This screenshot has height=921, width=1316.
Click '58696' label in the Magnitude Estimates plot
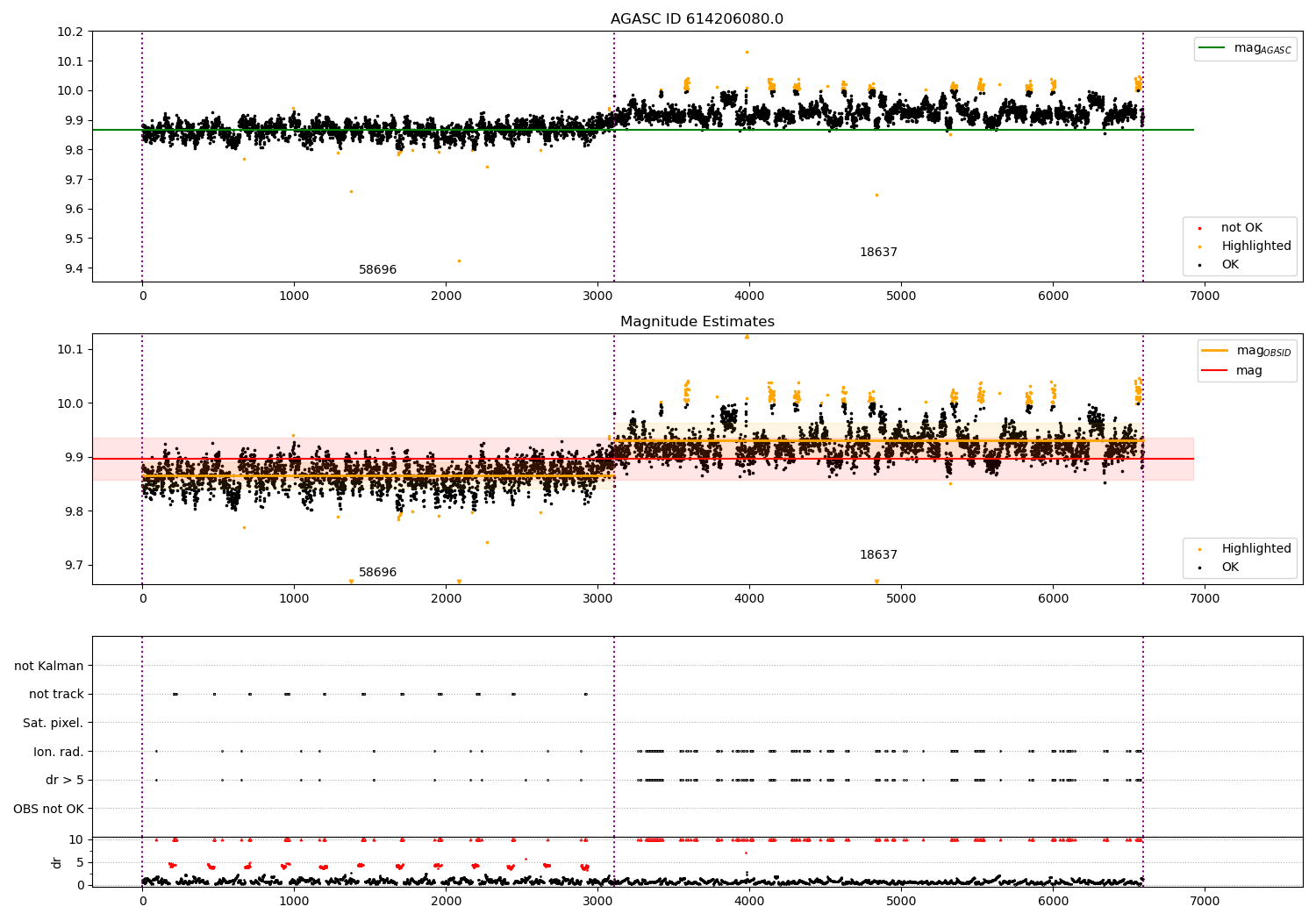coord(377,573)
